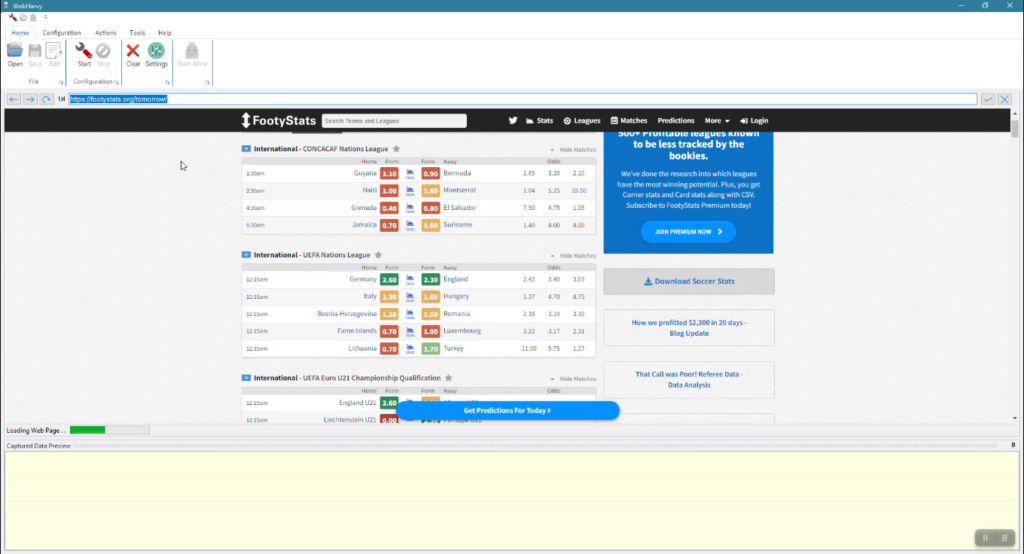
Task: Star the UEFA Euro U21 Championship Qualification
Action: pos(448,378)
